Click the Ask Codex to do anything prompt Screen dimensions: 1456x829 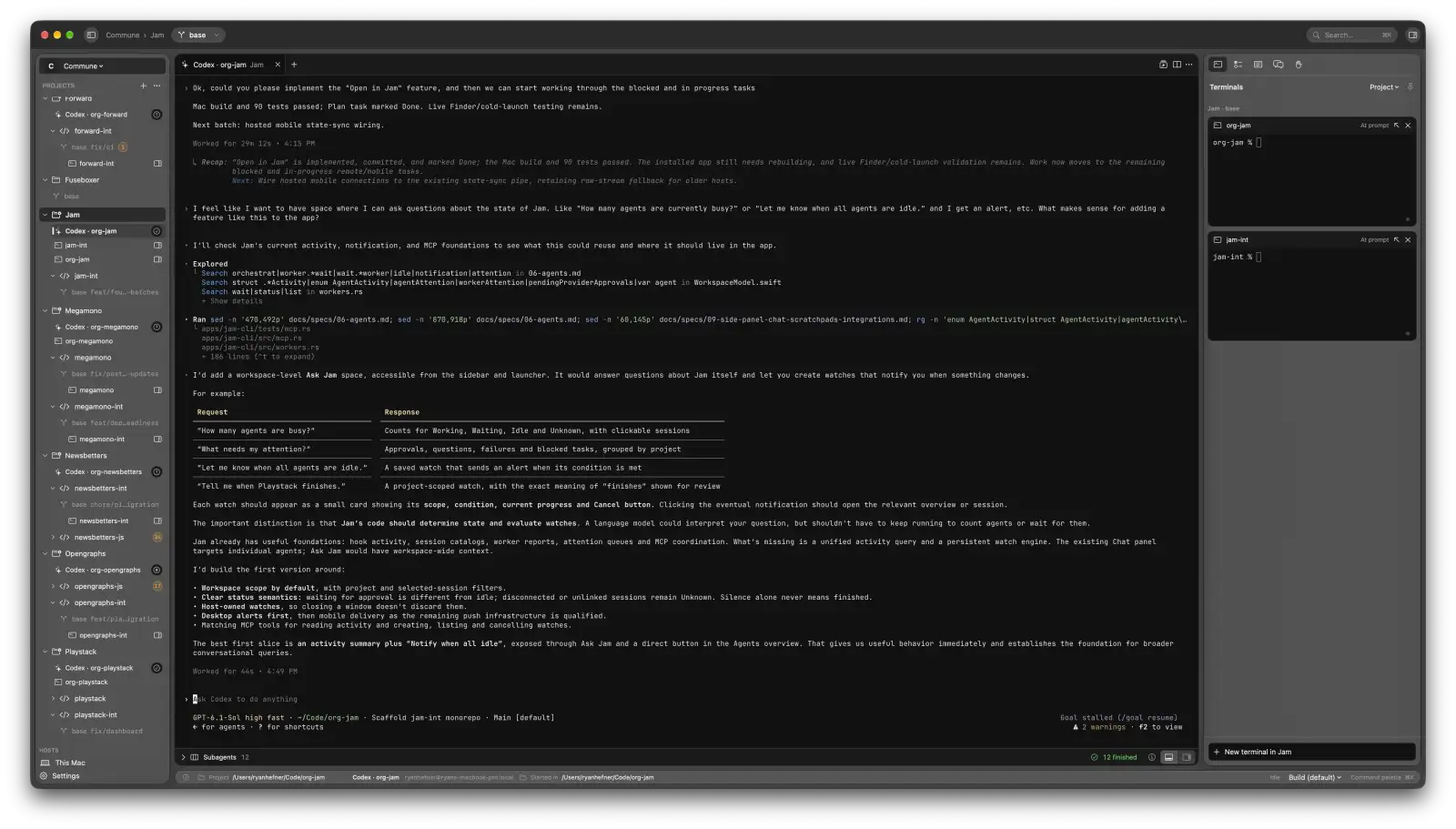[x=245, y=700]
